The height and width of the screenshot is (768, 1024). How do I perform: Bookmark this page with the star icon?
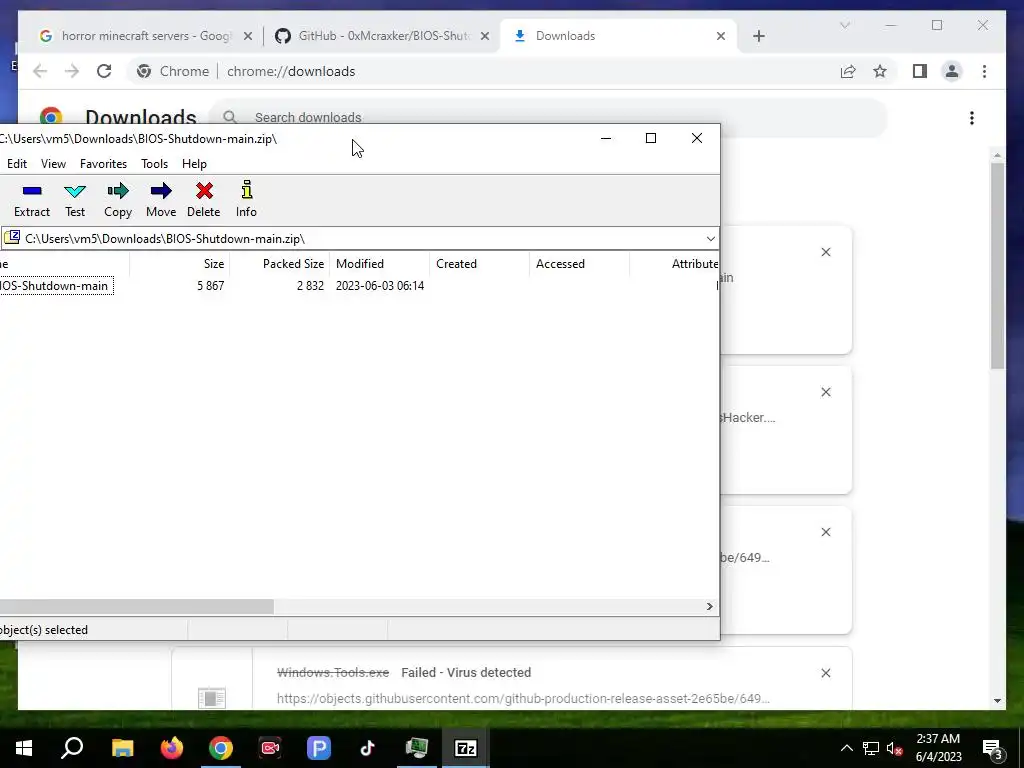pos(880,71)
